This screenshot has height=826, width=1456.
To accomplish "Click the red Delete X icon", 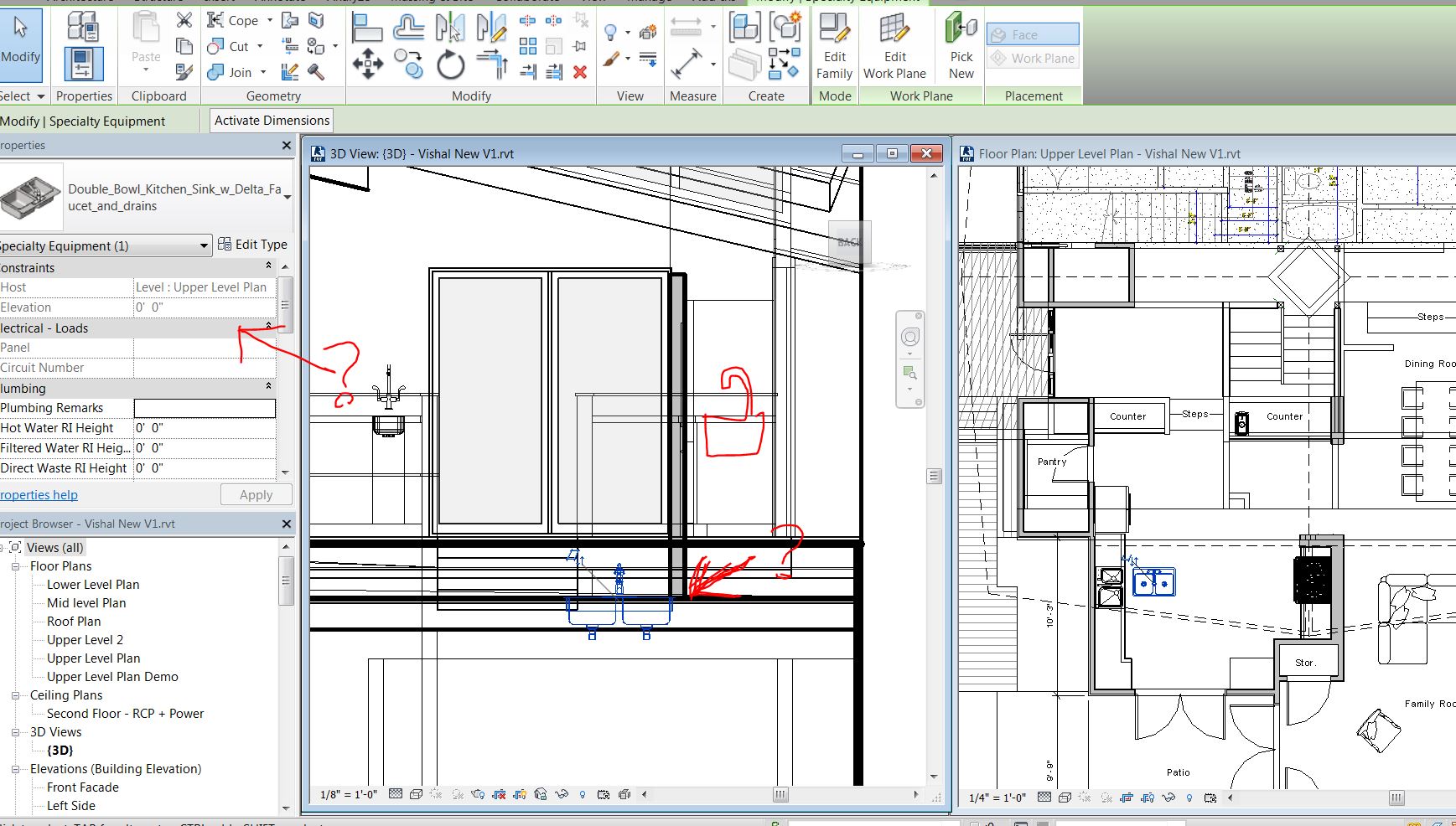I will click(x=579, y=73).
